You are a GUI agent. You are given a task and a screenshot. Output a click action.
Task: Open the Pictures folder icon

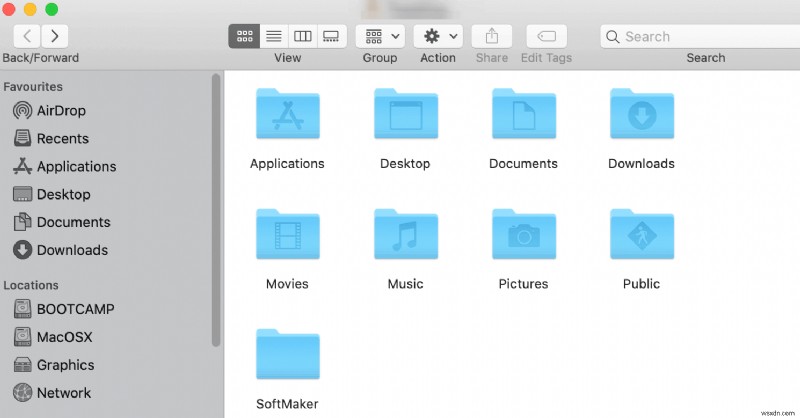tap(523, 237)
